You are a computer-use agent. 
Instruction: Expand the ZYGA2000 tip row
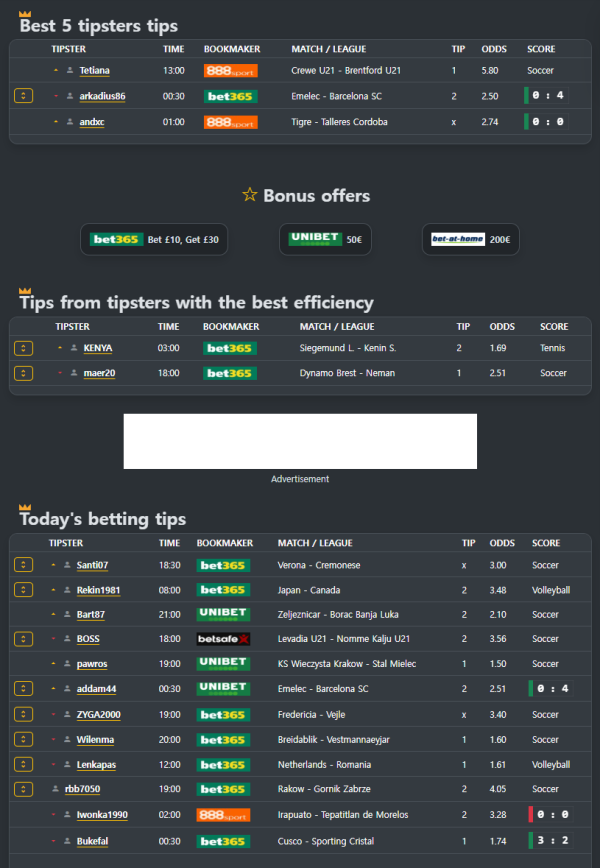click(24, 715)
